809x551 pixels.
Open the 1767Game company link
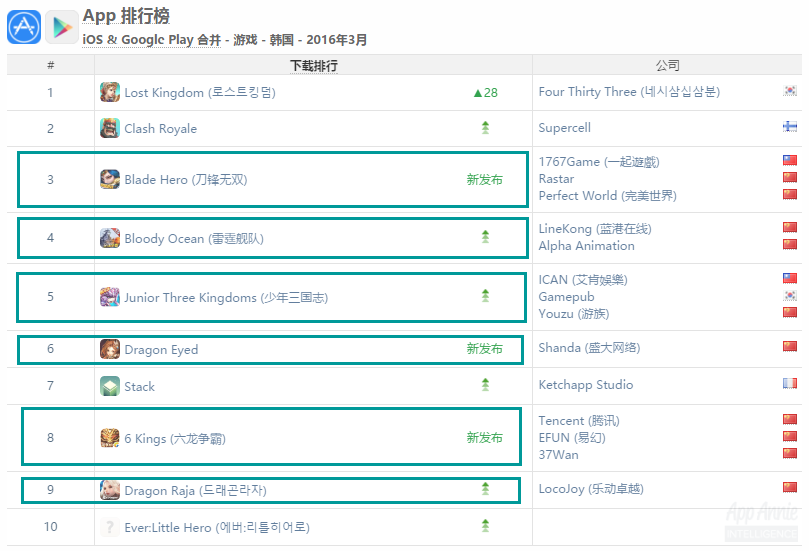point(599,161)
